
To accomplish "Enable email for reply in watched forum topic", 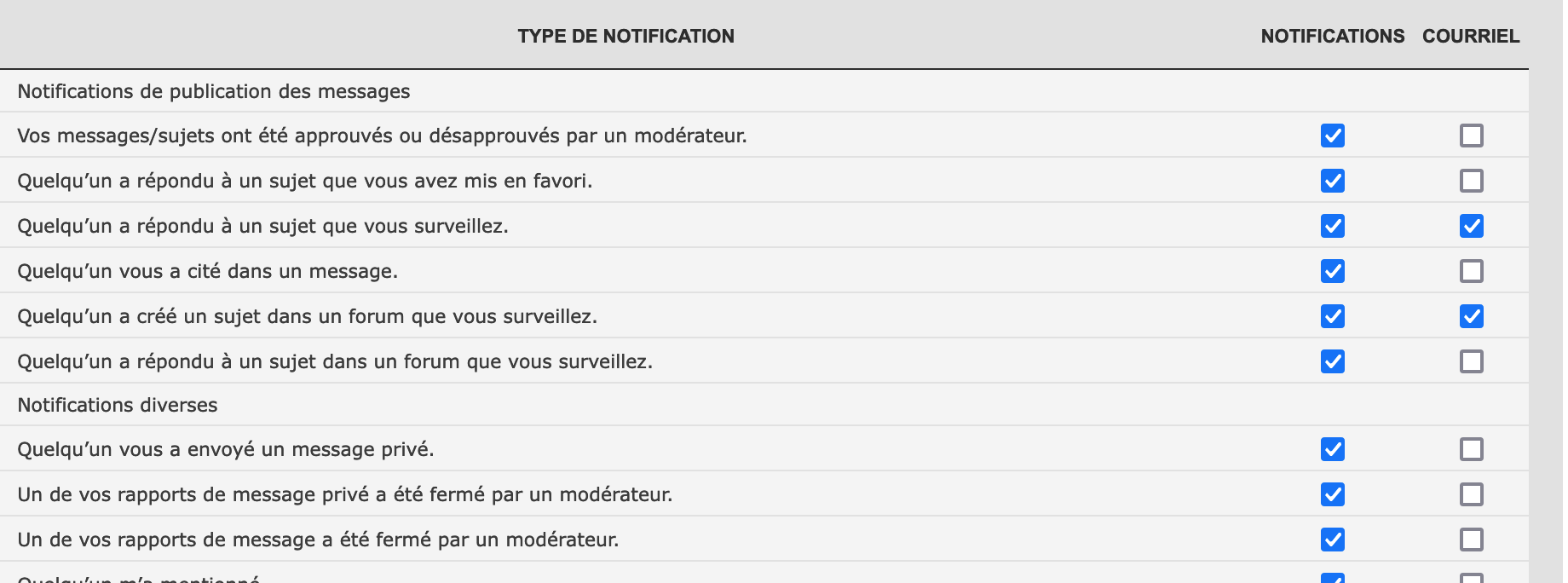I will 1472,361.
